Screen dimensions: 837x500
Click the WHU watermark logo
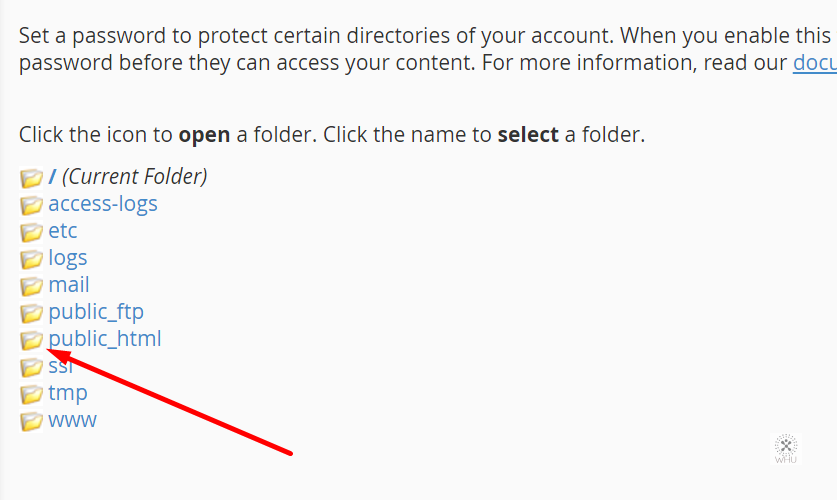click(x=786, y=449)
